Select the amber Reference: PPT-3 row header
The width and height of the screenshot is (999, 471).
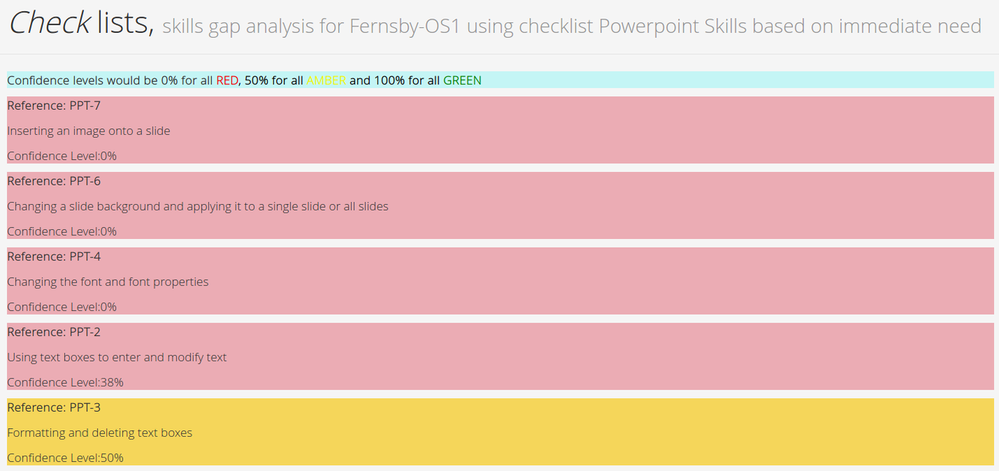(54, 408)
